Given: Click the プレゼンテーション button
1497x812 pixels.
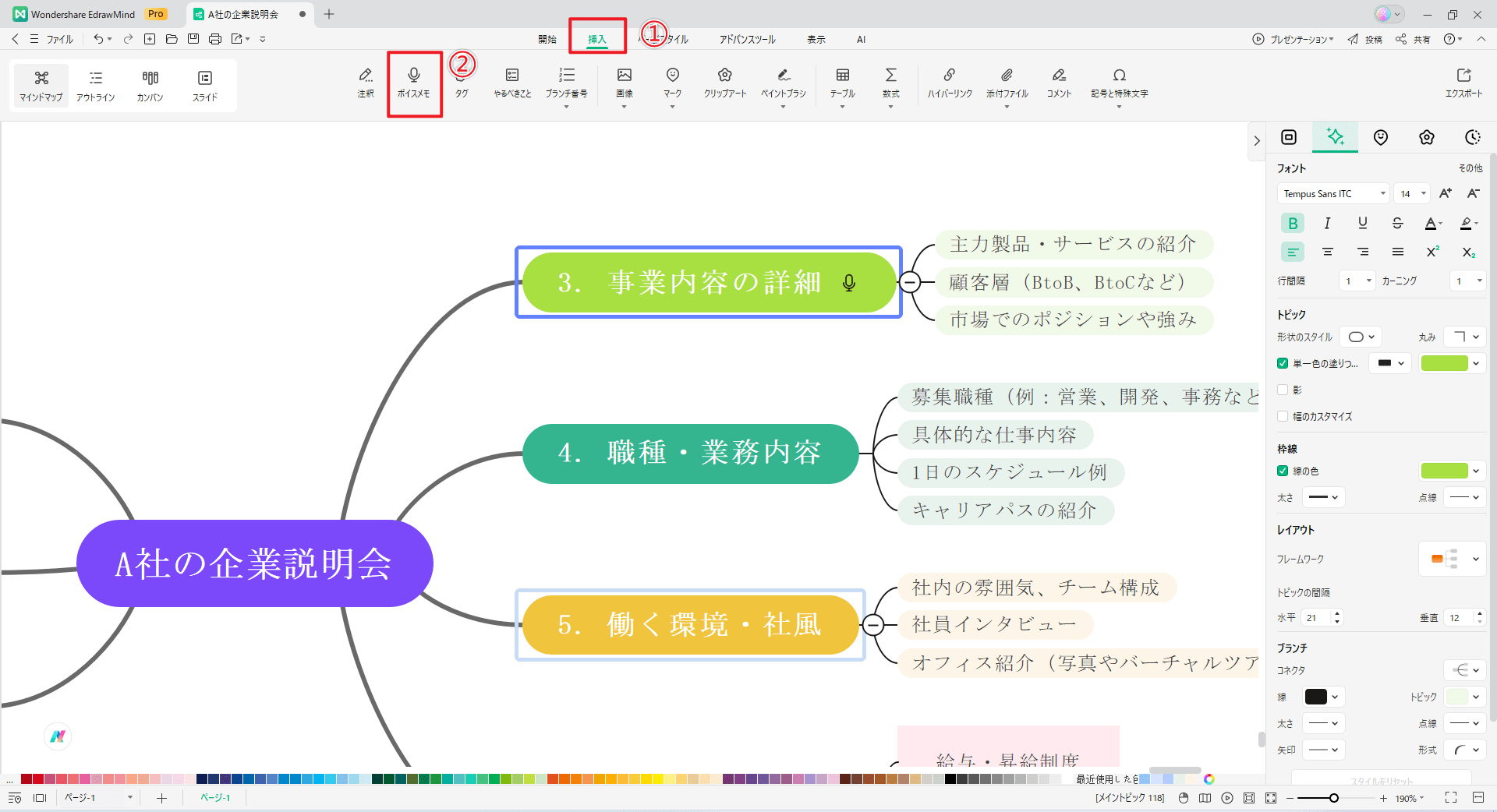Looking at the screenshot, I should (x=1294, y=39).
